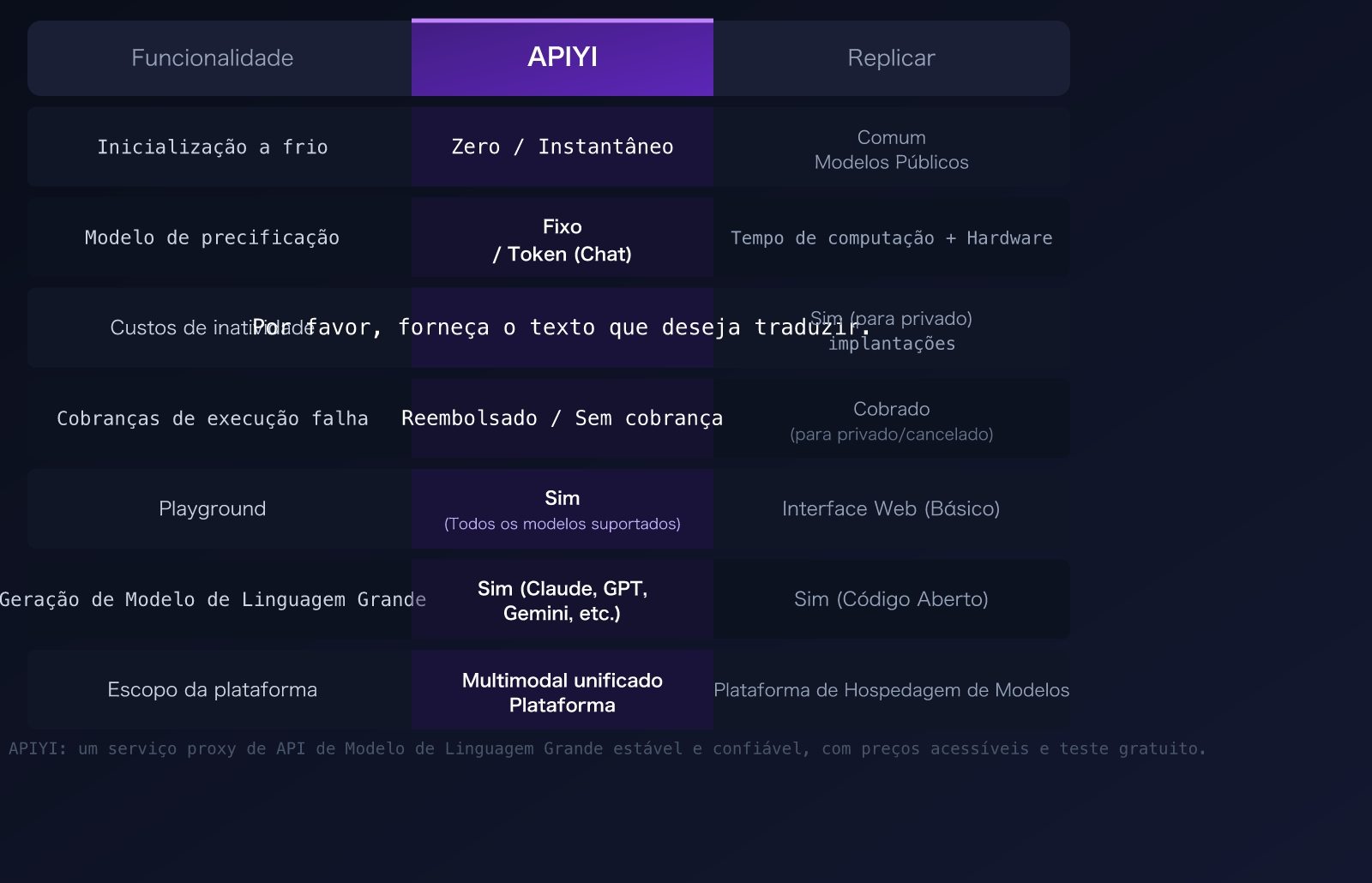Viewport: 1372px width, 883px height.
Task: Select the Replicar column header
Action: [891, 57]
